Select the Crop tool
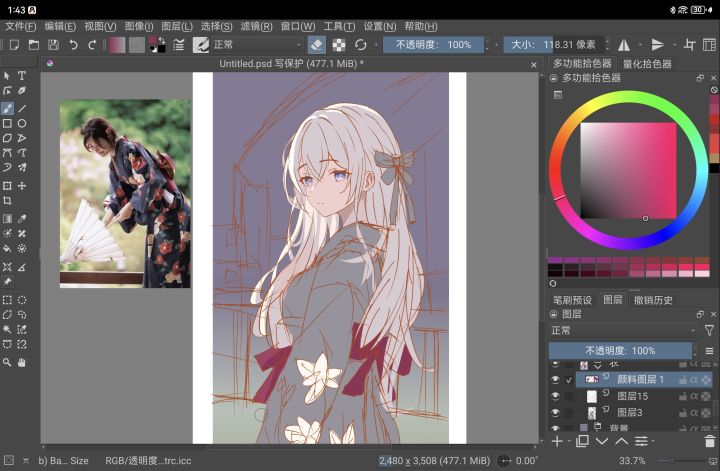The height and width of the screenshot is (471, 720). click(7, 200)
